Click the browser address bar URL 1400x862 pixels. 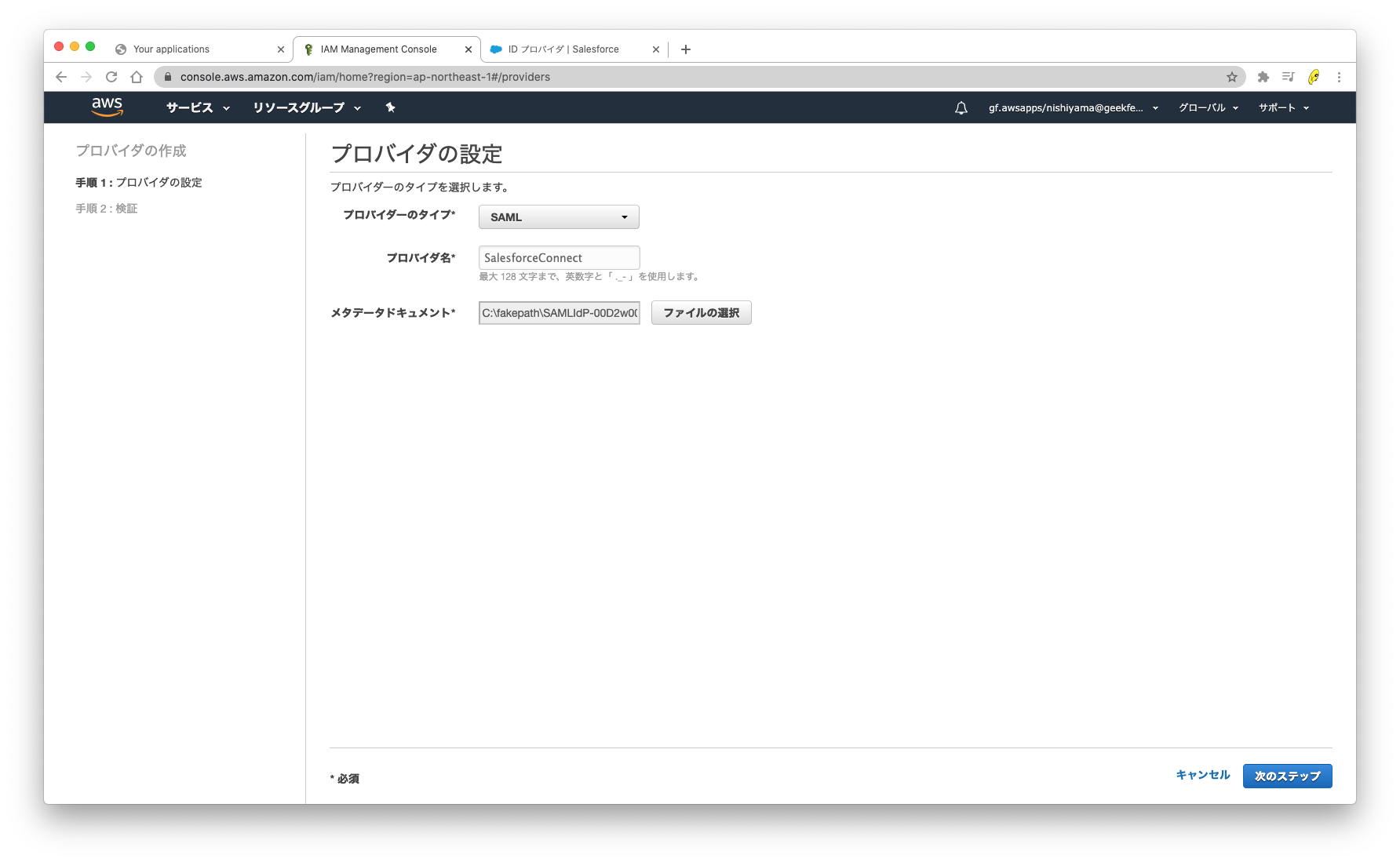pyautogui.click(x=365, y=77)
